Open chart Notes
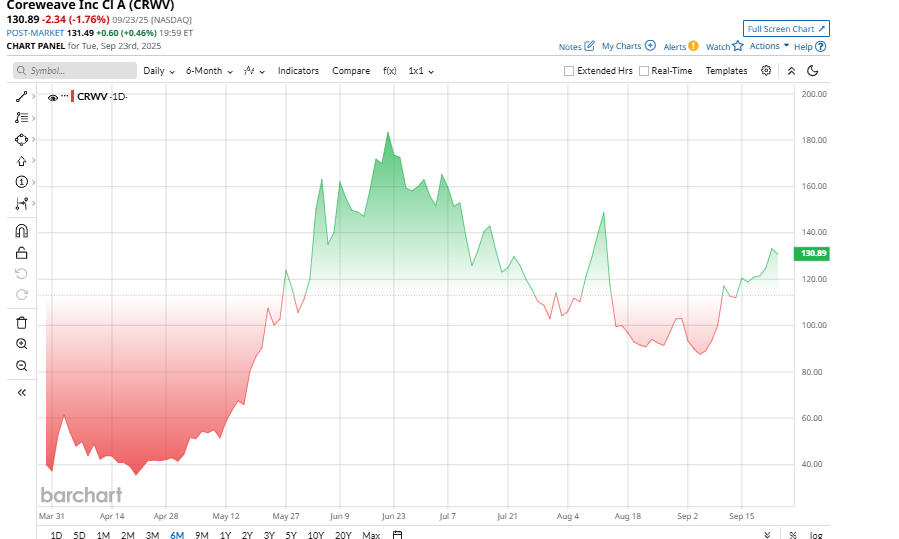The width and height of the screenshot is (899, 539). tap(577, 46)
